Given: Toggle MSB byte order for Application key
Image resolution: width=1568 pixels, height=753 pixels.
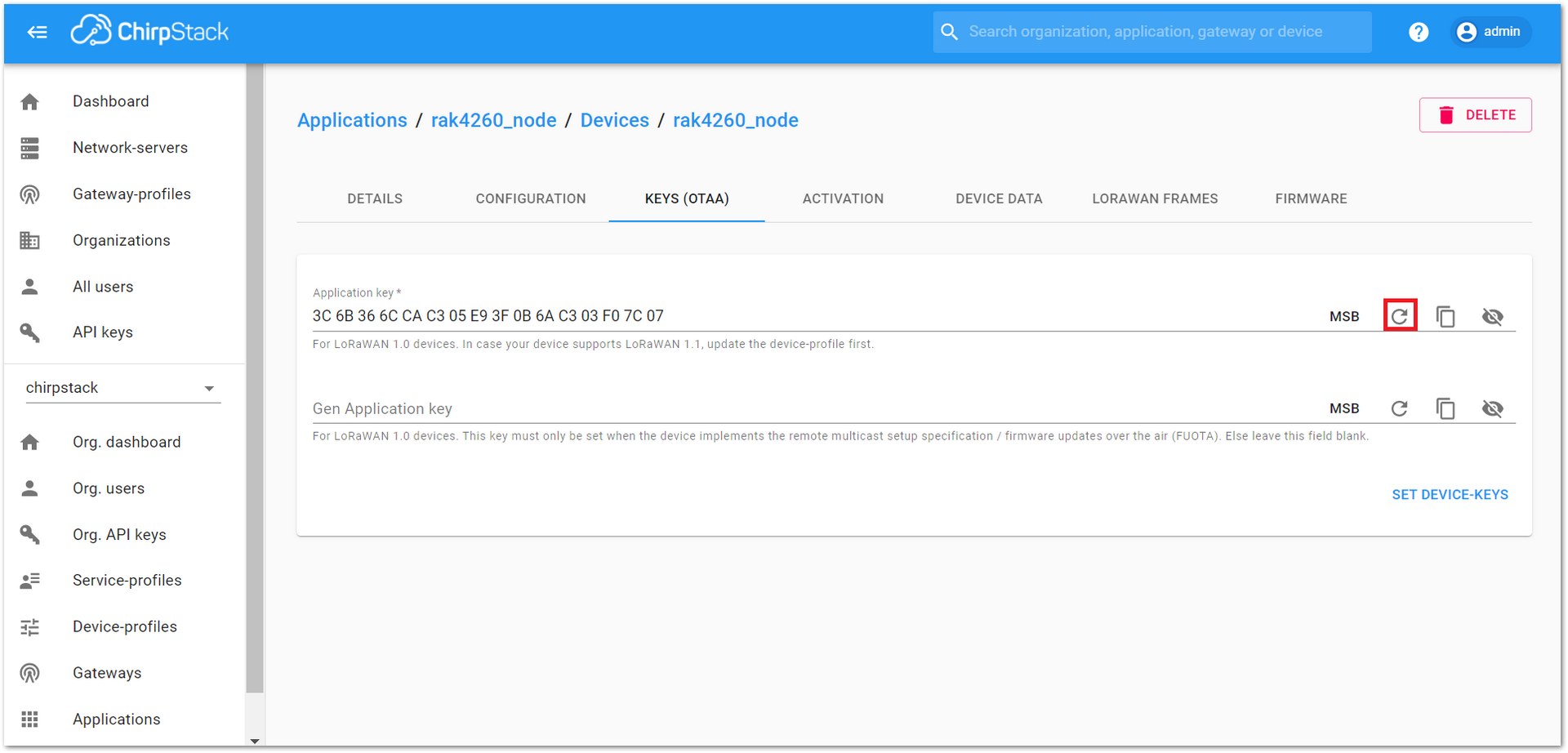Looking at the screenshot, I should pos(1344,317).
